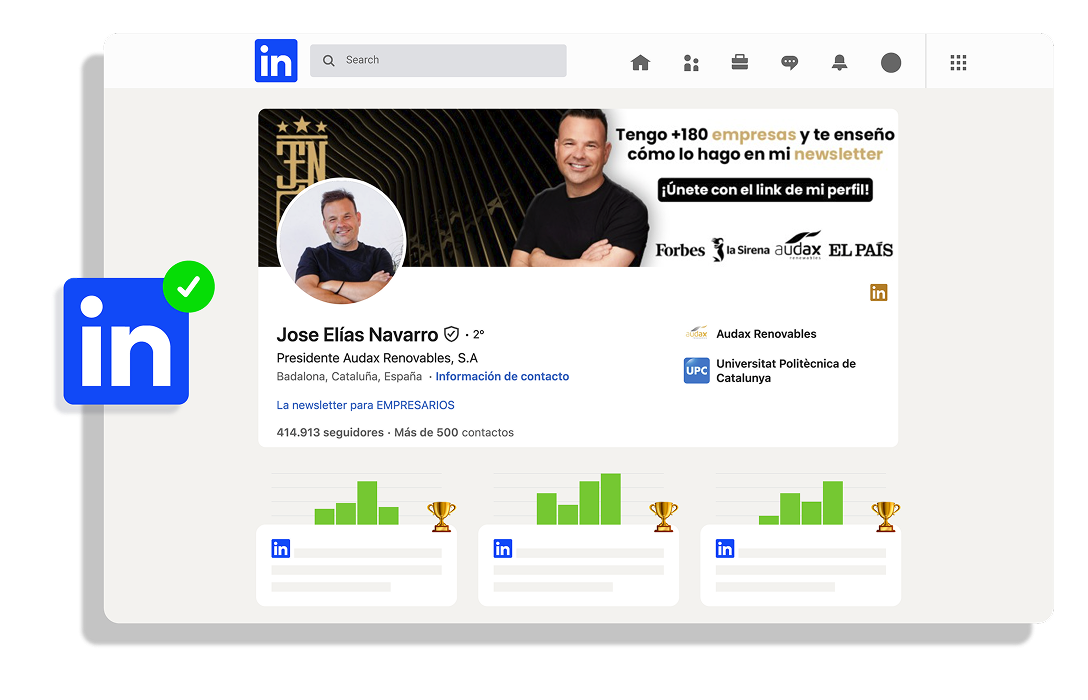Open the Audax Renovables company entry
The image size is (1088, 700).
click(x=765, y=334)
